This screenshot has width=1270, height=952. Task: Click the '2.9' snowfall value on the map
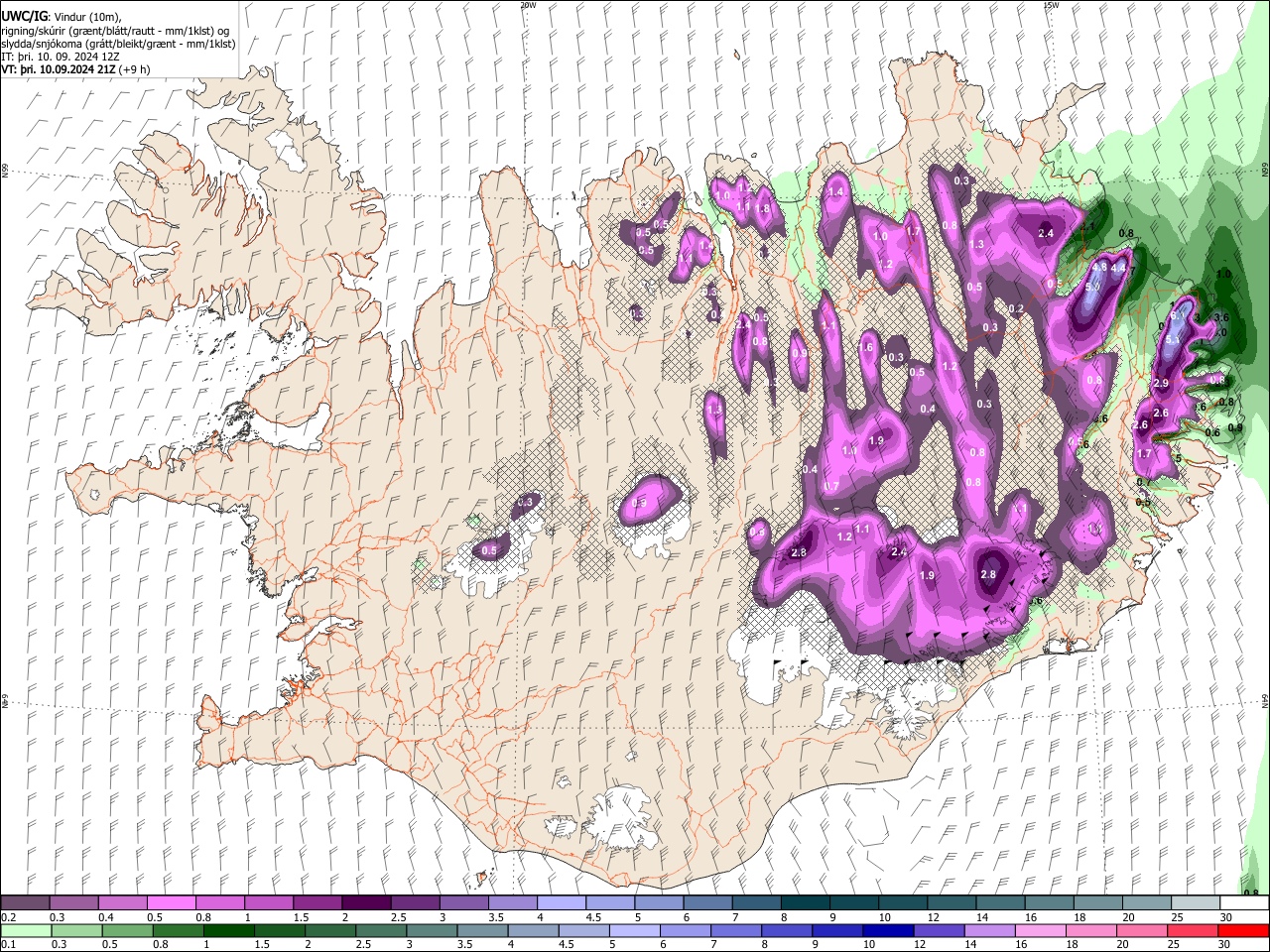click(1162, 384)
